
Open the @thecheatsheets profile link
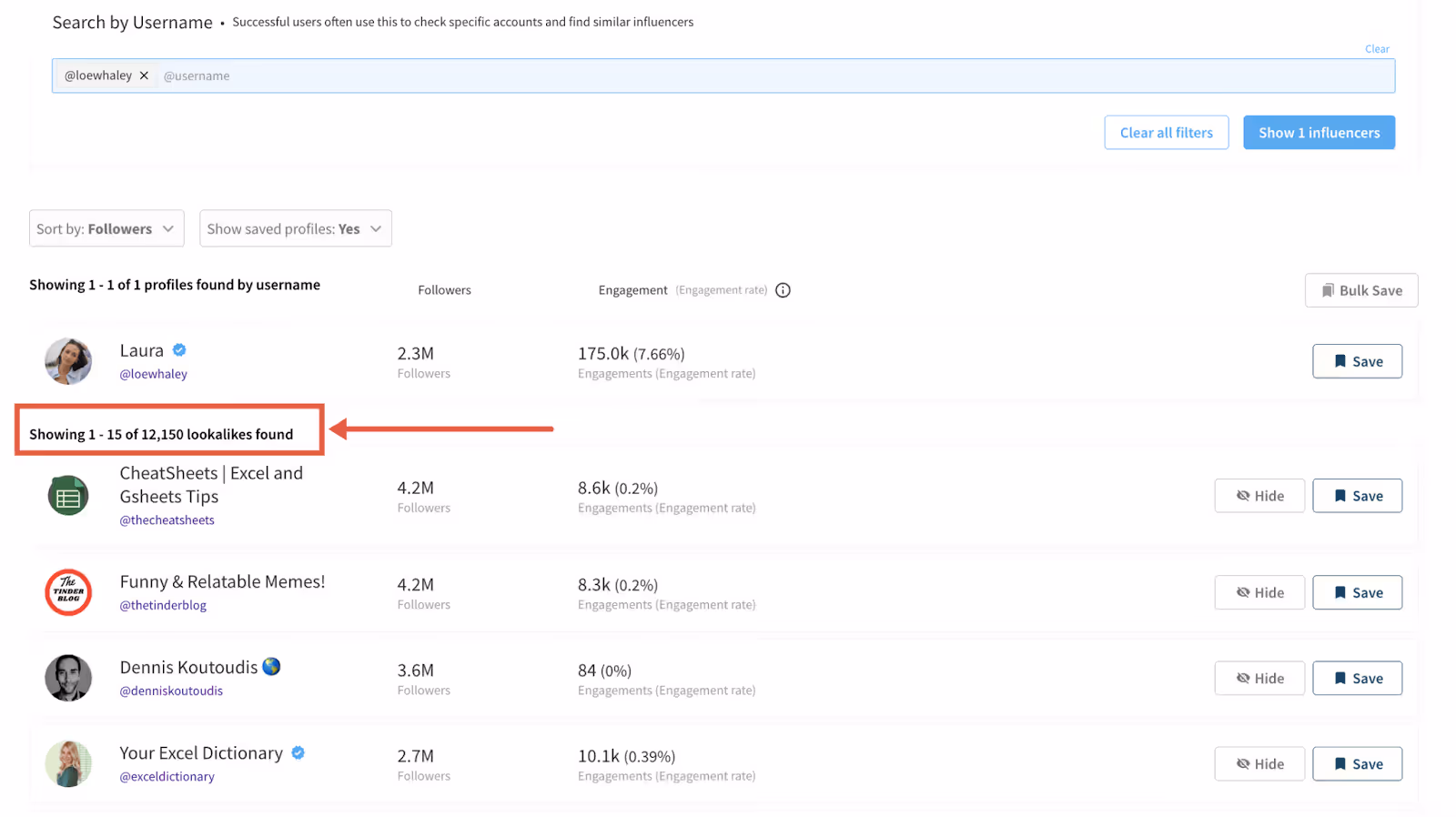point(167,520)
